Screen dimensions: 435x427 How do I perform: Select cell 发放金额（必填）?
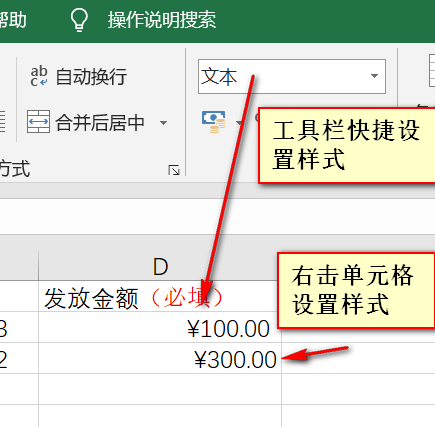pyautogui.click(x=160, y=296)
